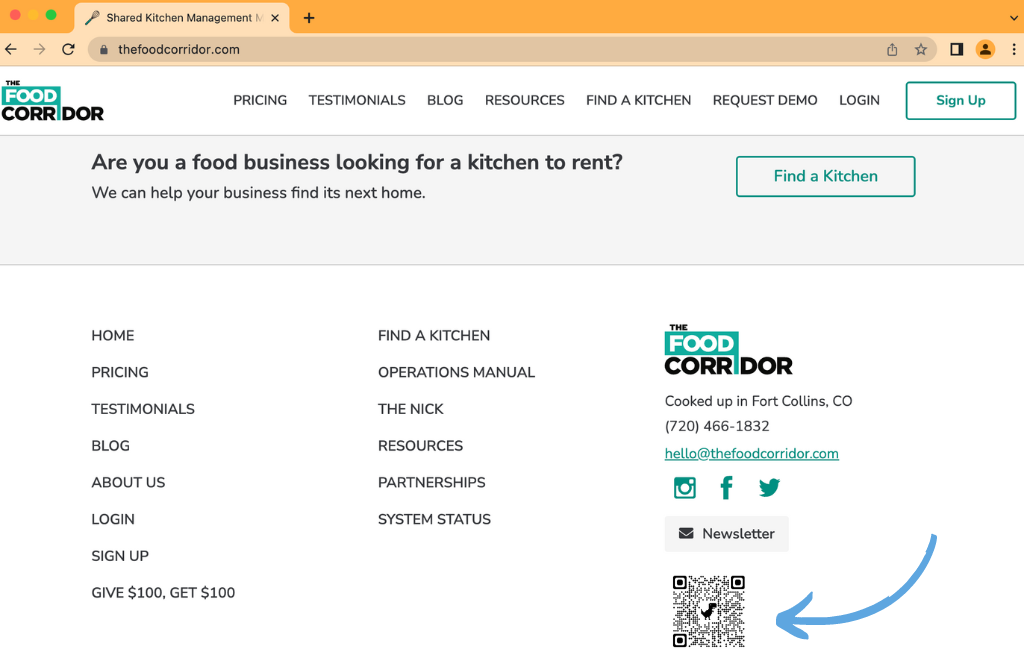Click the site security lock icon

(106, 48)
